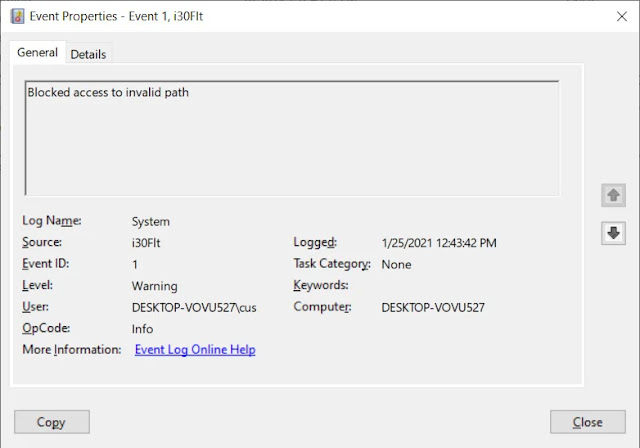Image resolution: width=640 pixels, height=448 pixels.
Task: Click the 'Level:' label
Action: pos(38,285)
